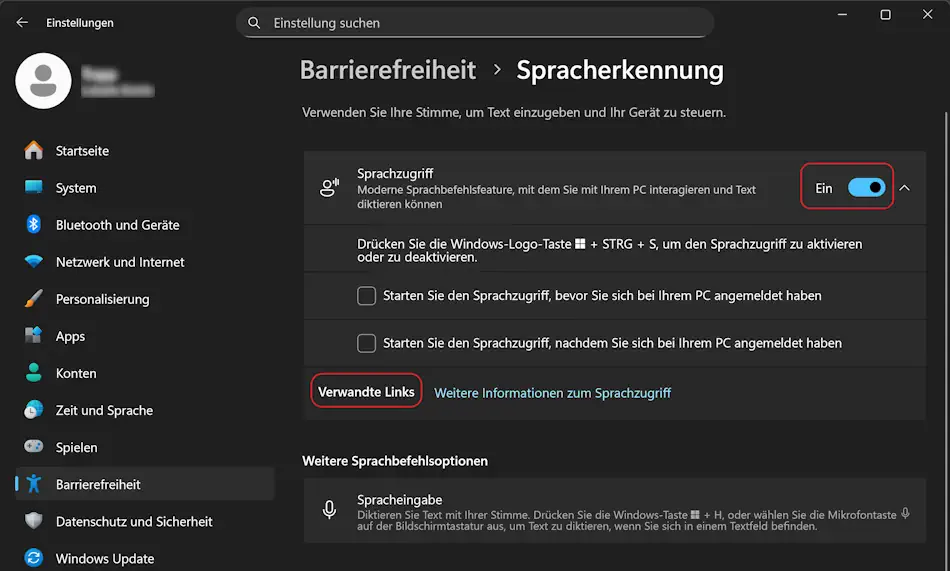Click the System monitor icon
The image size is (950, 571).
click(33, 187)
